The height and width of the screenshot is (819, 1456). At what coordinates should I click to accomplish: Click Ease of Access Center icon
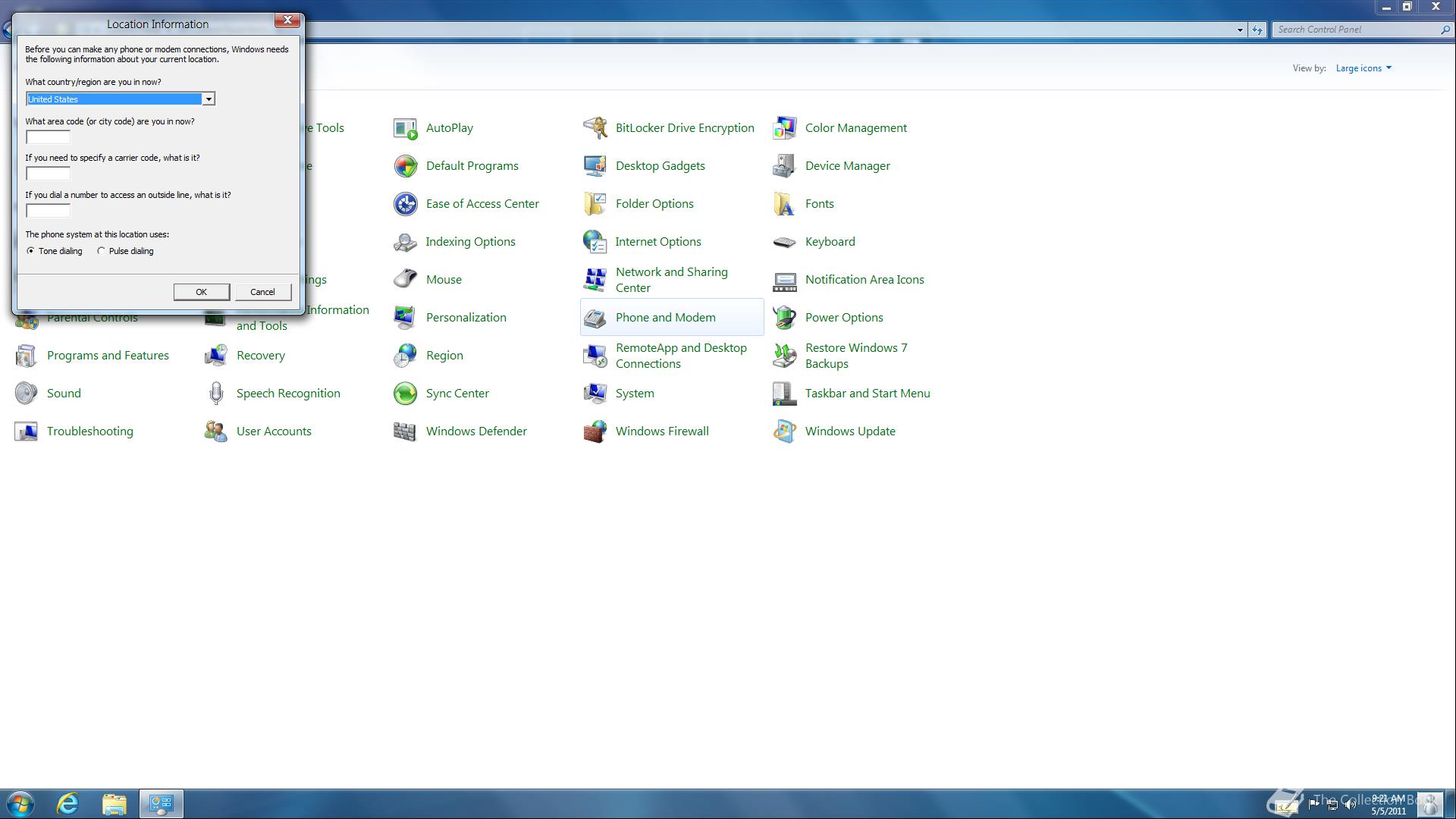click(x=405, y=204)
